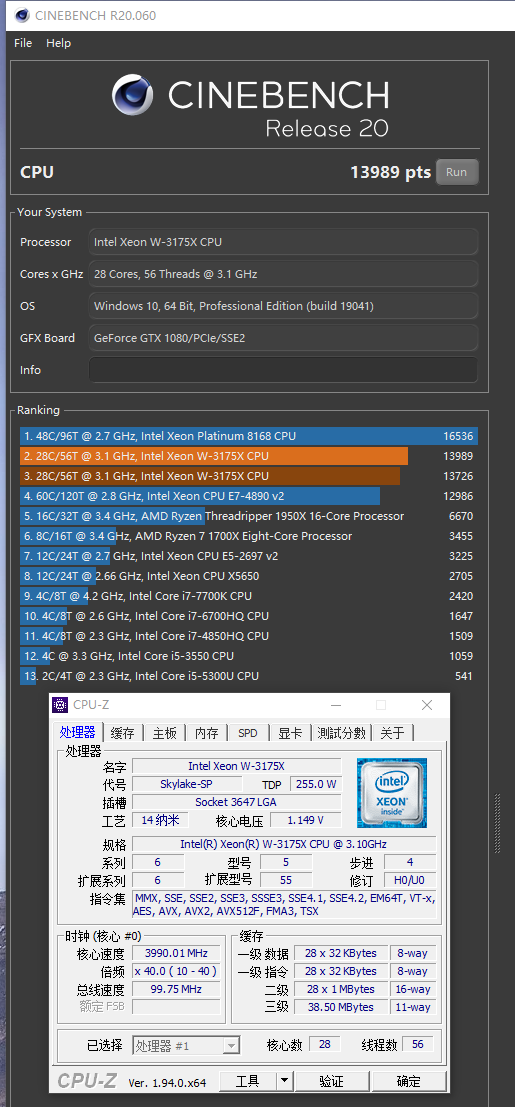Open the File menu
Image resolution: width=515 pixels, height=1107 pixels.
(x=23, y=43)
